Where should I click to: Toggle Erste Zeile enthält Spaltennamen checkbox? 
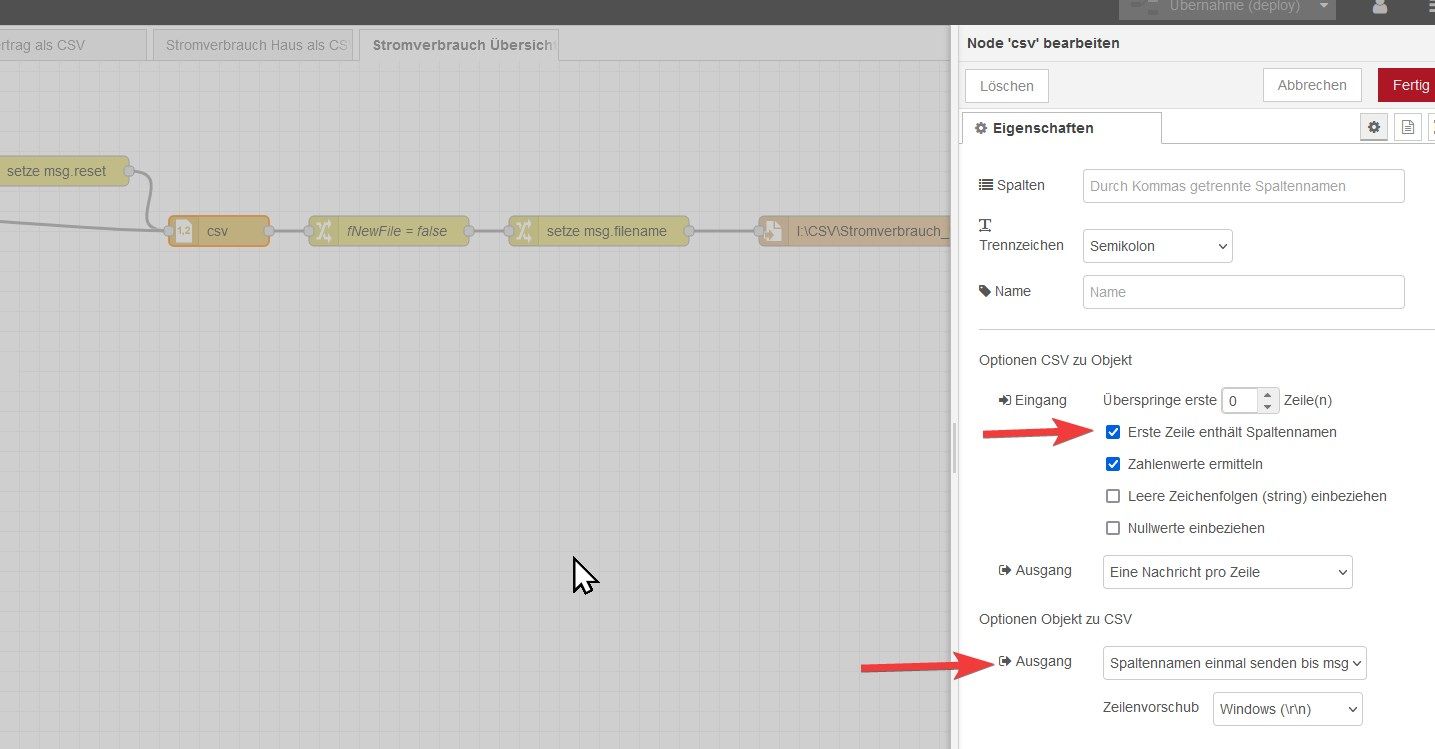(x=1113, y=433)
